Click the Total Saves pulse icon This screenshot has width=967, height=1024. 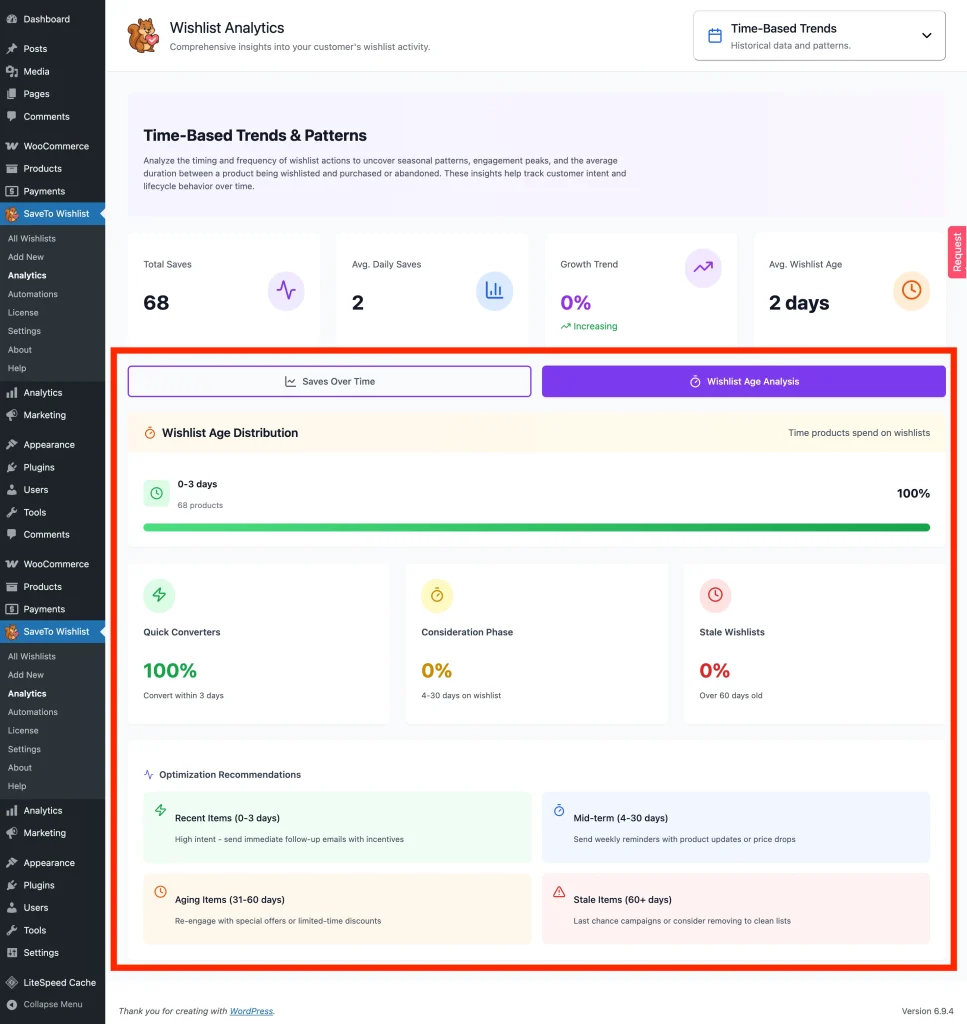pos(286,291)
